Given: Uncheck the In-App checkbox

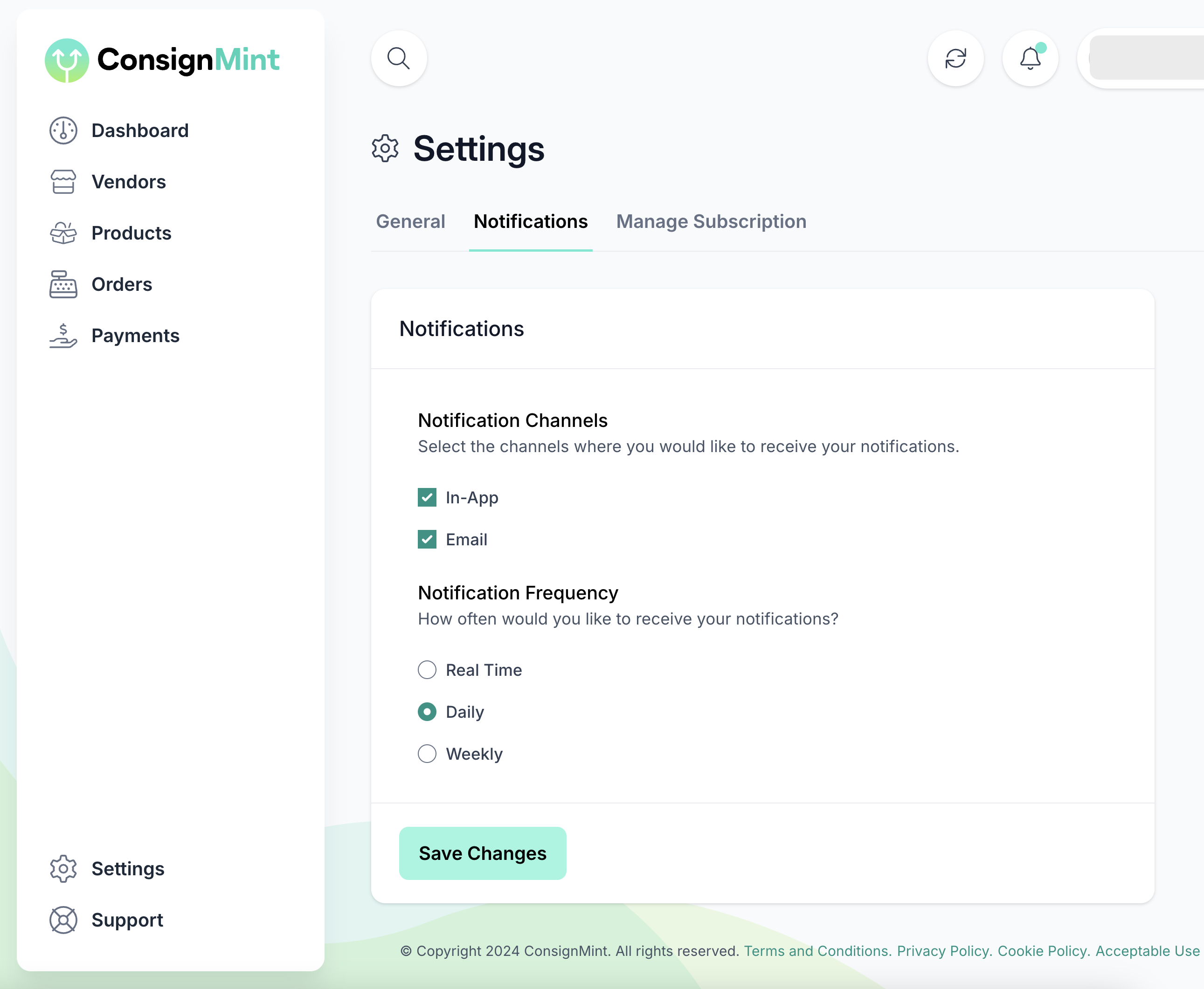Looking at the screenshot, I should click(427, 497).
